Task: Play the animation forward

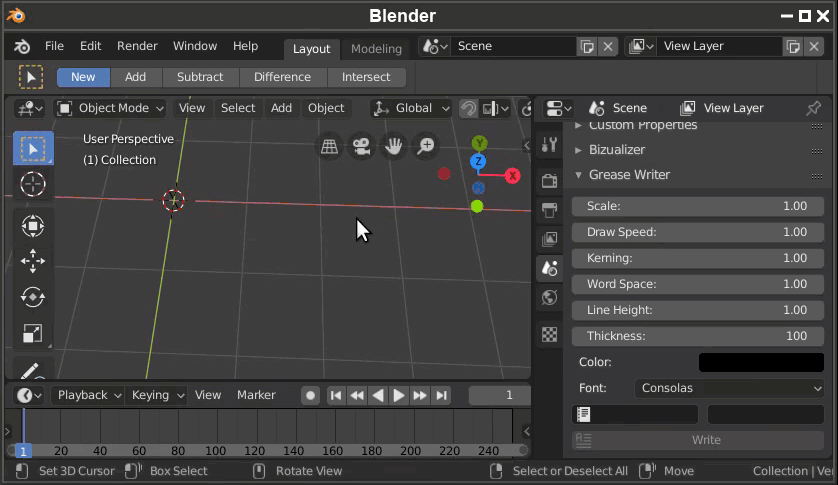Action: (x=399, y=396)
